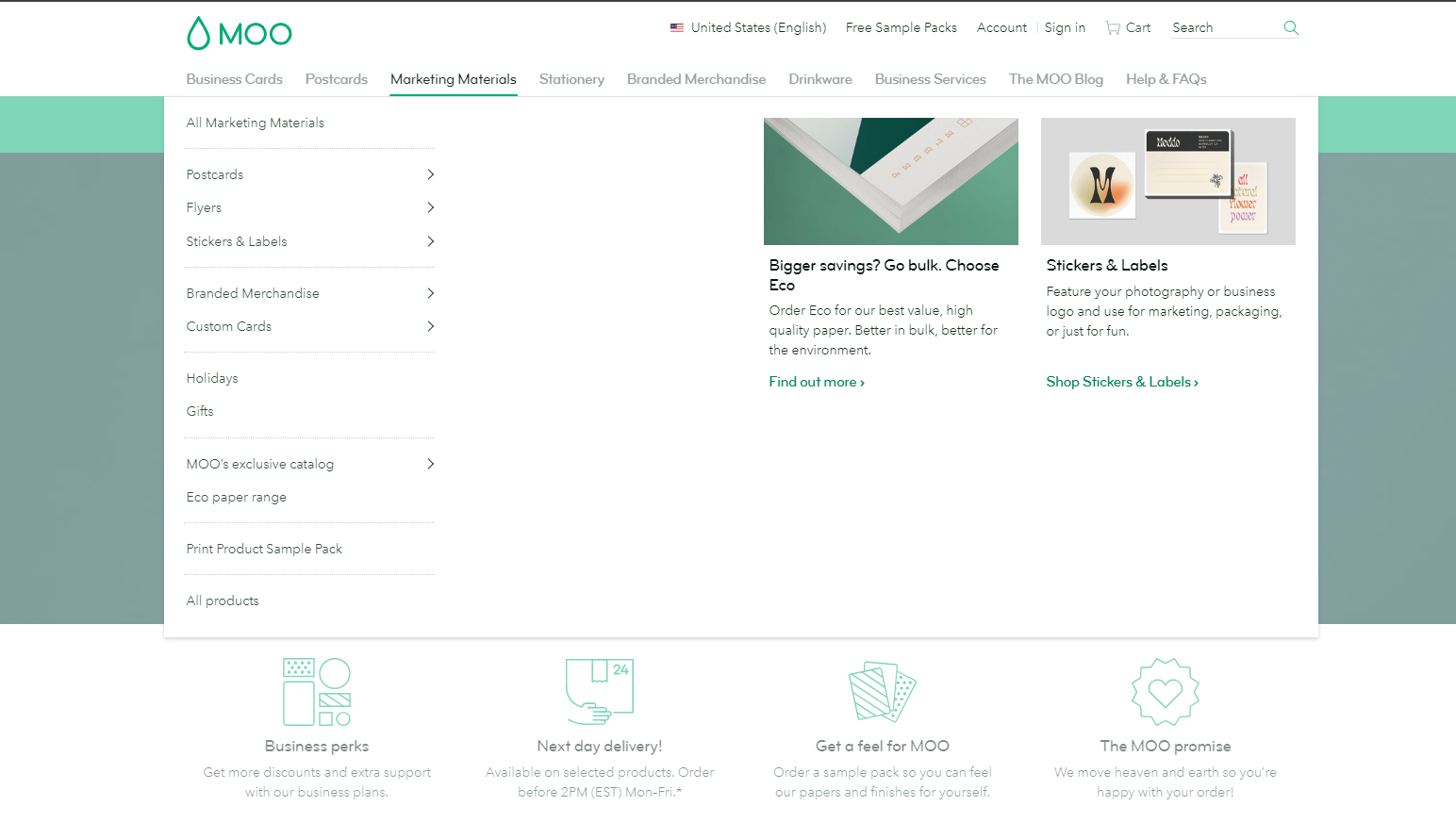Click the MOO promise heart badge icon

click(x=1166, y=692)
